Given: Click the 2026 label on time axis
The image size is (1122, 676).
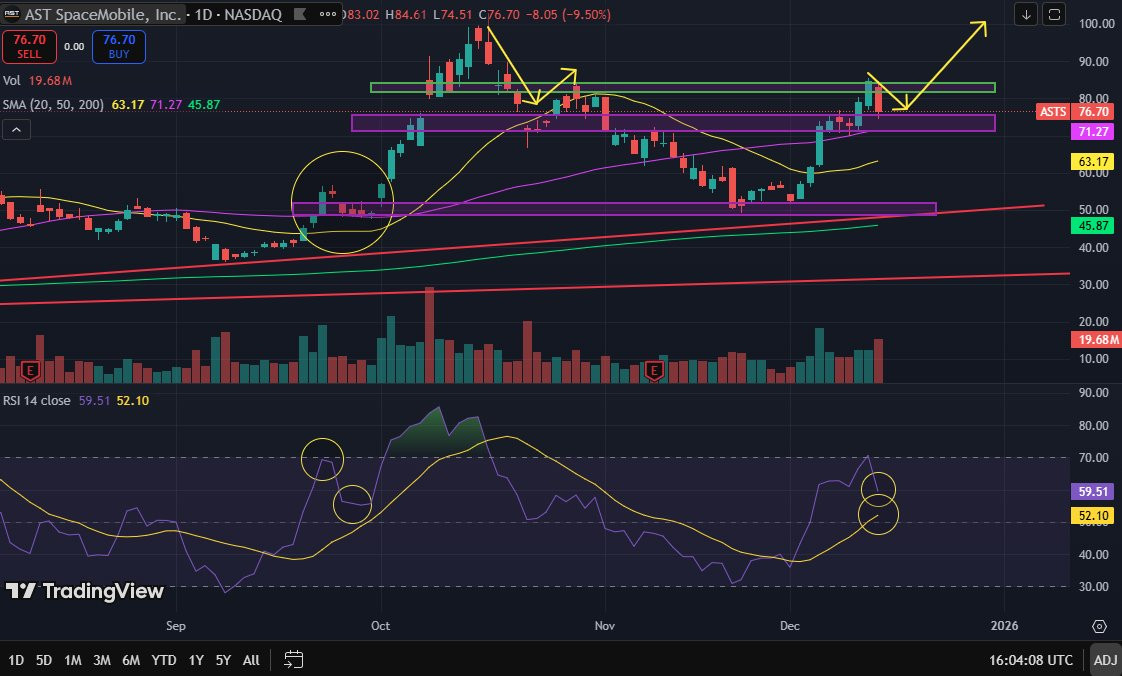Looking at the screenshot, I should (1005, 626).
